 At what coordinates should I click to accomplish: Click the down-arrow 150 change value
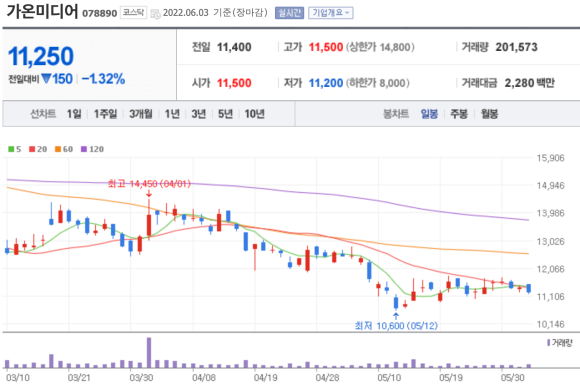tap(57, 79)
